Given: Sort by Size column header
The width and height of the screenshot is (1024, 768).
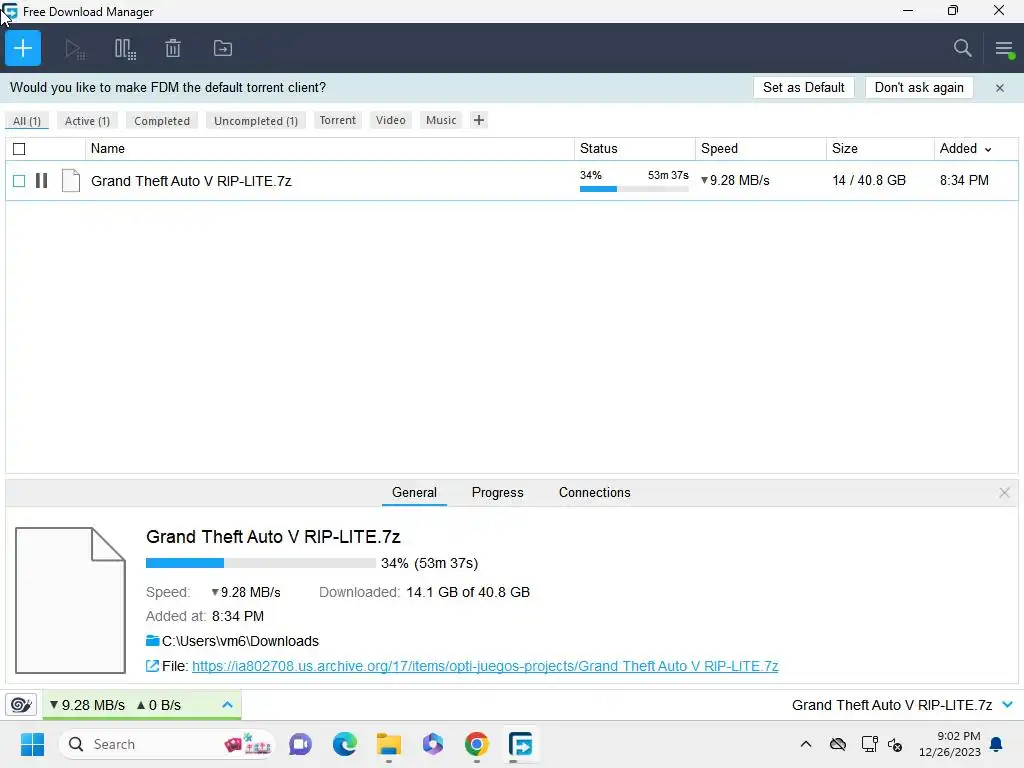Looking at the screenshot, I should pyautogui.click(x=844, y=148).
